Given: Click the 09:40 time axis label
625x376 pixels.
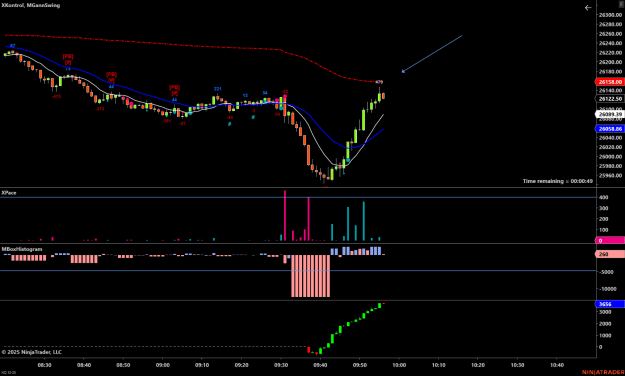Looking at the screenshot, I should [x=320, y=365].
